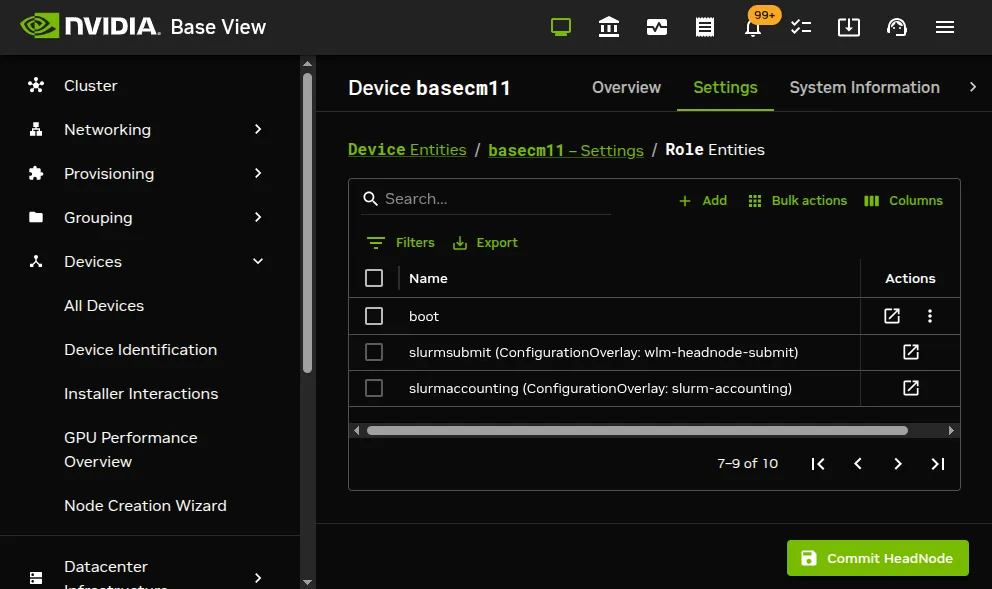Check the slurmaccounting row checkbox

pos(374,388)
